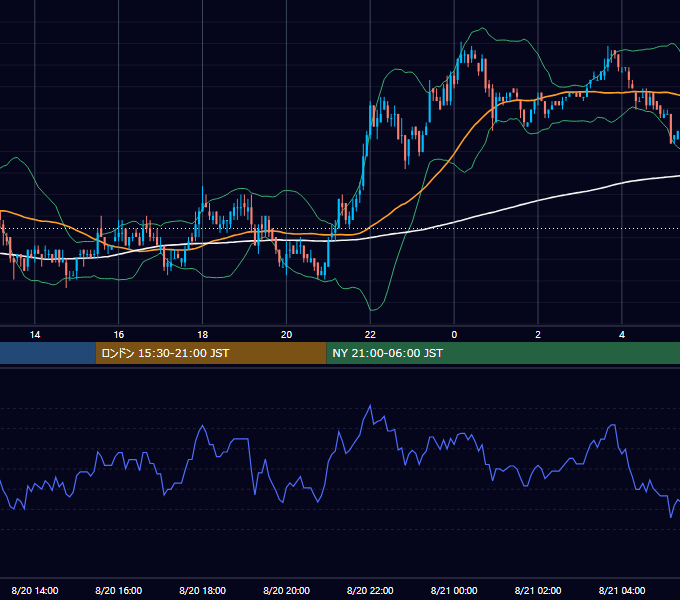The image size is (680, 600).
Task: Click the 8/21 04:00 label on indicator axis
Action: [622, 590]
